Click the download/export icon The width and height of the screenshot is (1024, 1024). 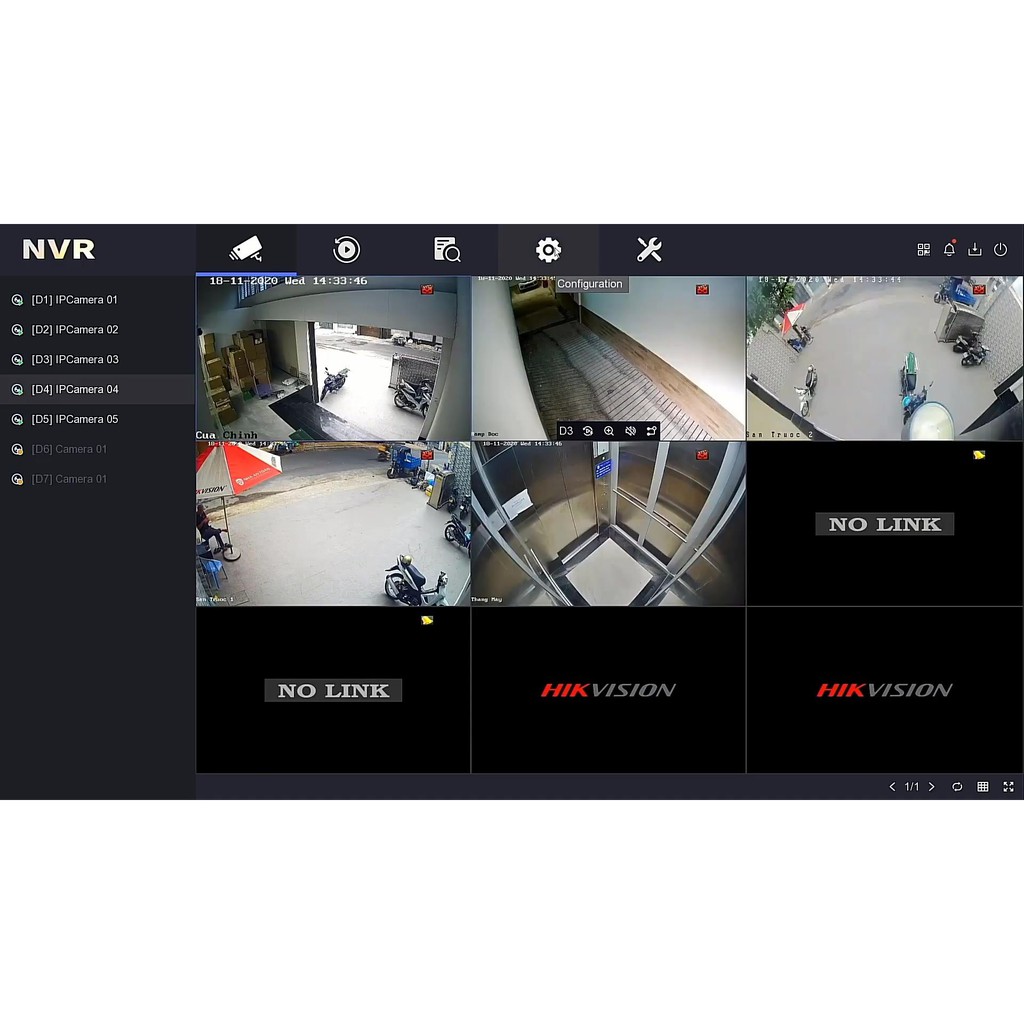click(x=975, y=250)
